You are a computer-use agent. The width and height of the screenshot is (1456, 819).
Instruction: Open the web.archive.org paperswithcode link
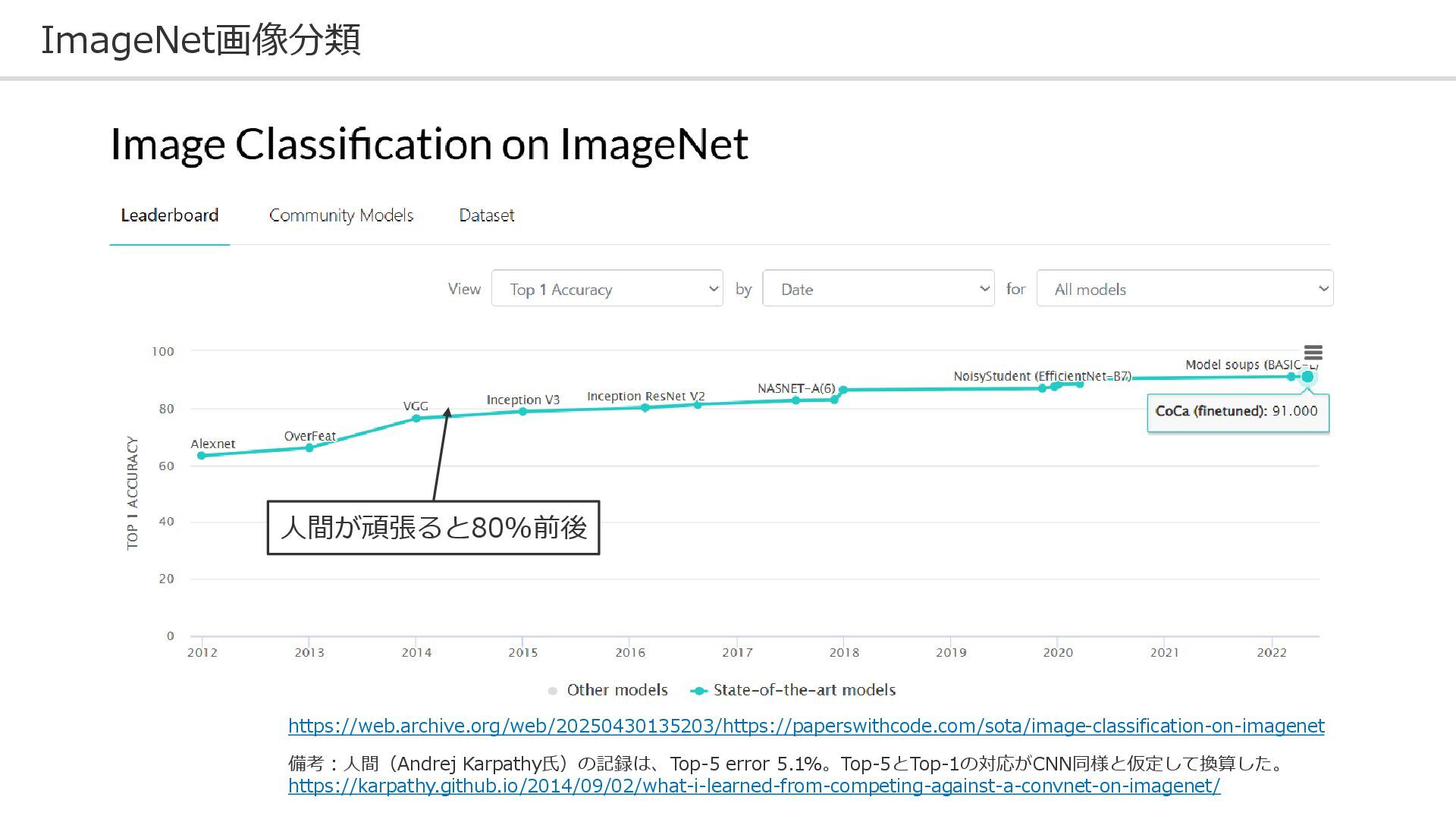[x=805, y=726]
